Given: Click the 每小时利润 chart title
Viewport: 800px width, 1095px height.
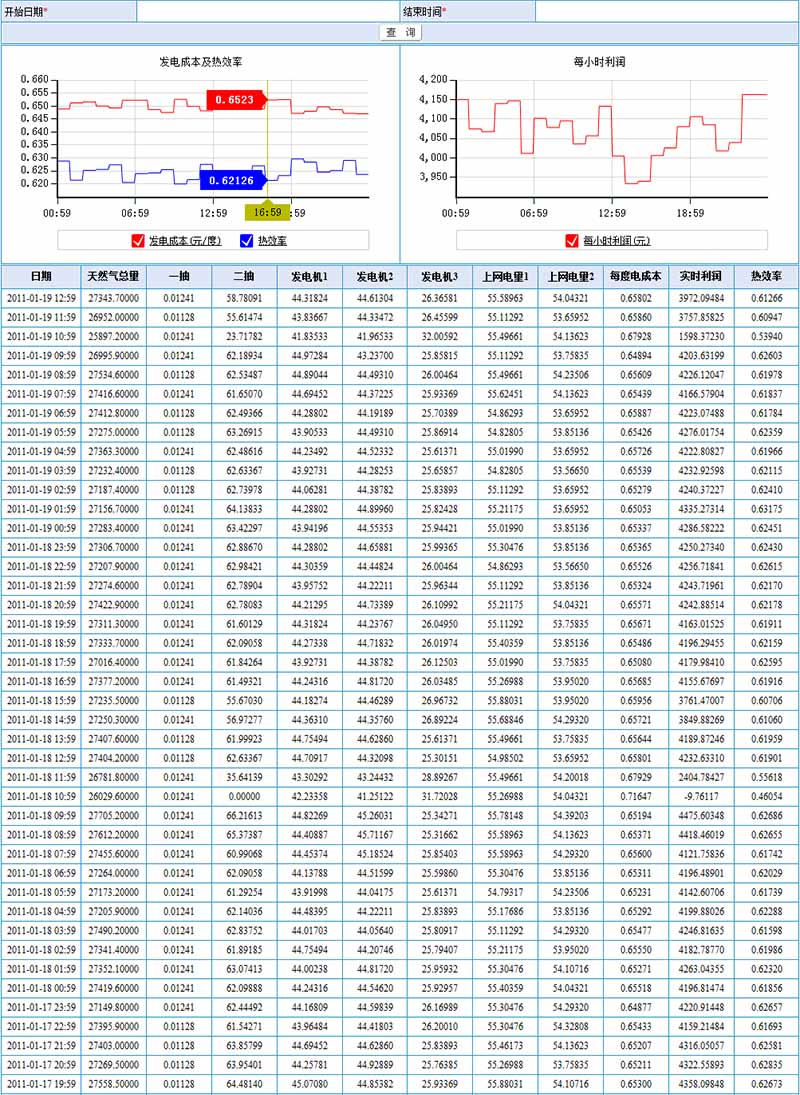Looking at the screenshot, I should 599,62.
